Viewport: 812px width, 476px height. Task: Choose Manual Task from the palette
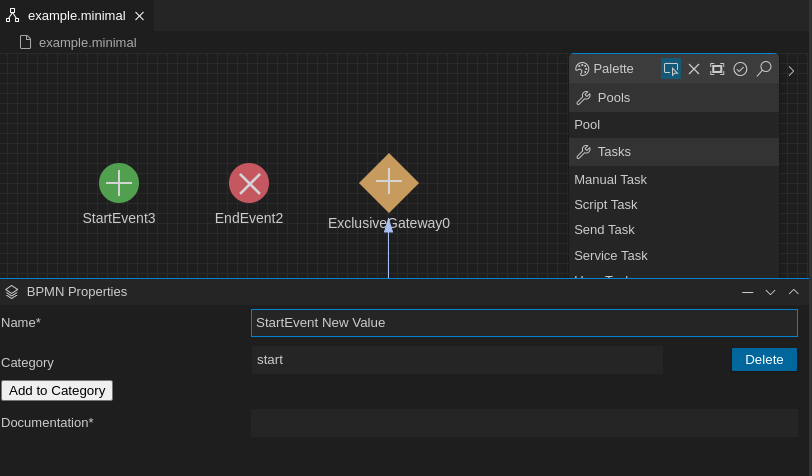tap(674, 180)
